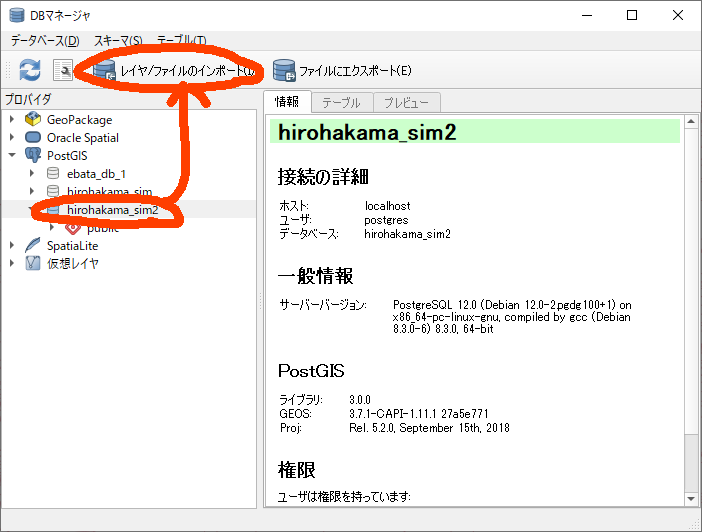Click the SpatiaLite feather icon
Image resolution: width=702 pixels, height=532 pixels.
pyautogui.click(x=32, y=246)
